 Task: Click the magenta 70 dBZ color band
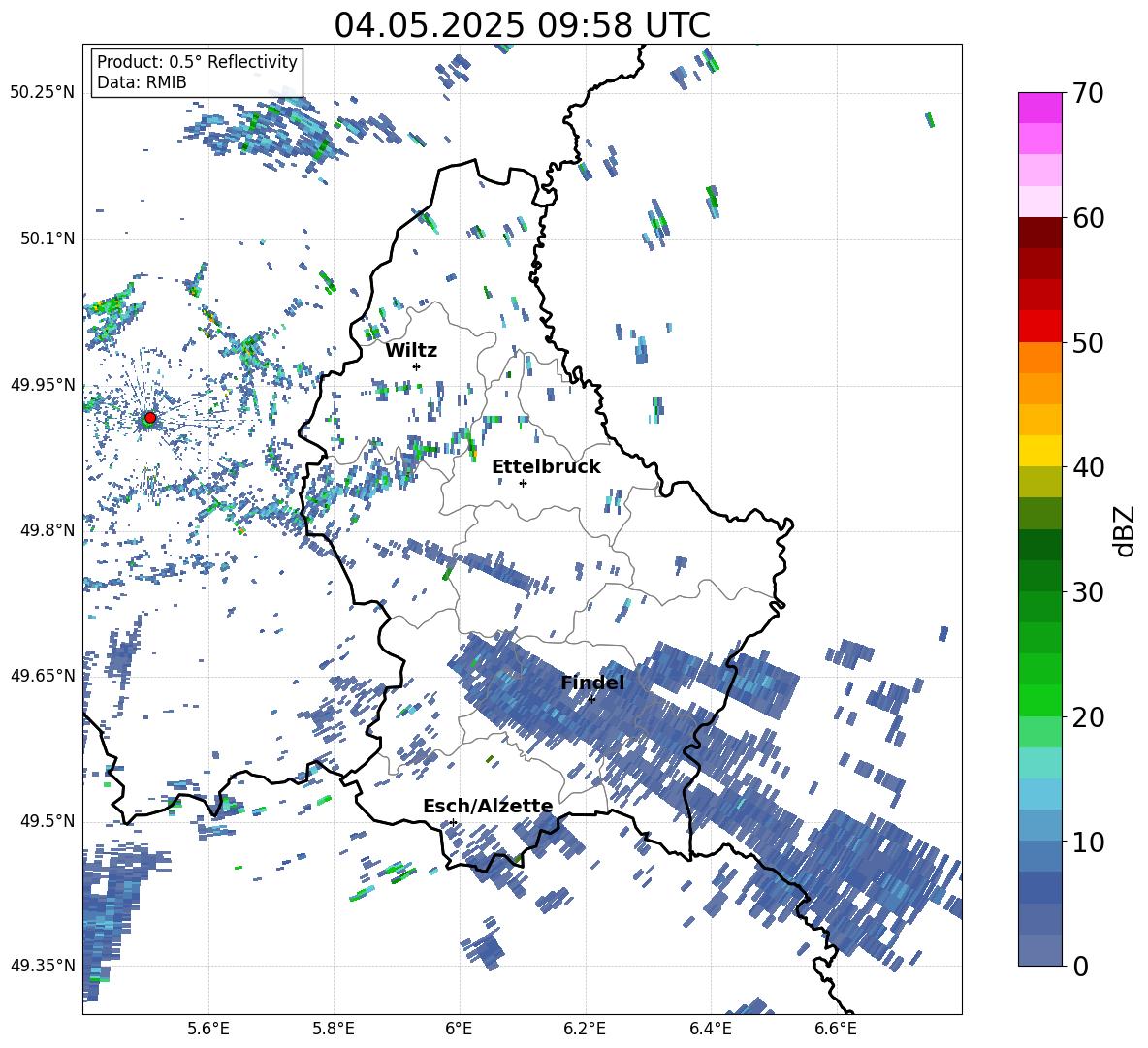[x=1039, y=108]
